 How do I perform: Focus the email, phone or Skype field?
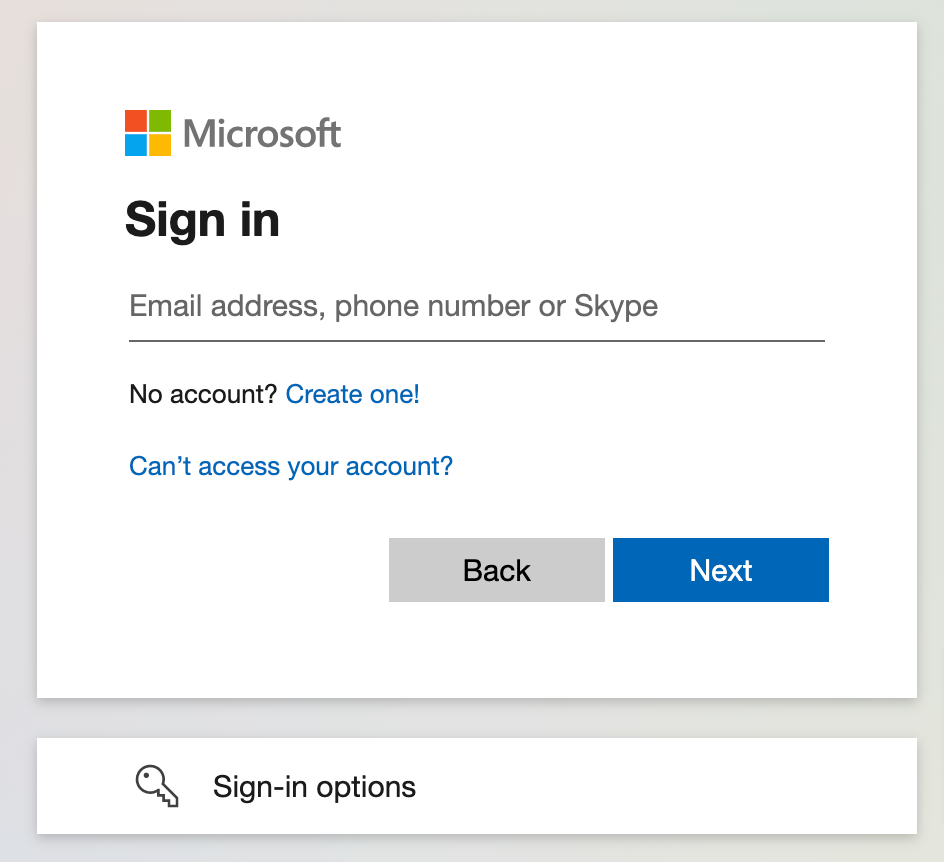476,306
